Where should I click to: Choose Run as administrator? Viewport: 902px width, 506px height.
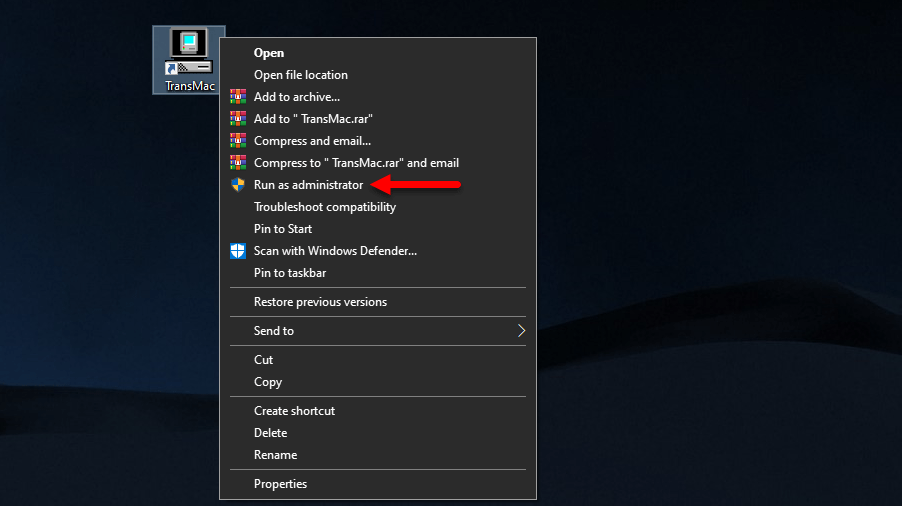[x=378, y=185]
